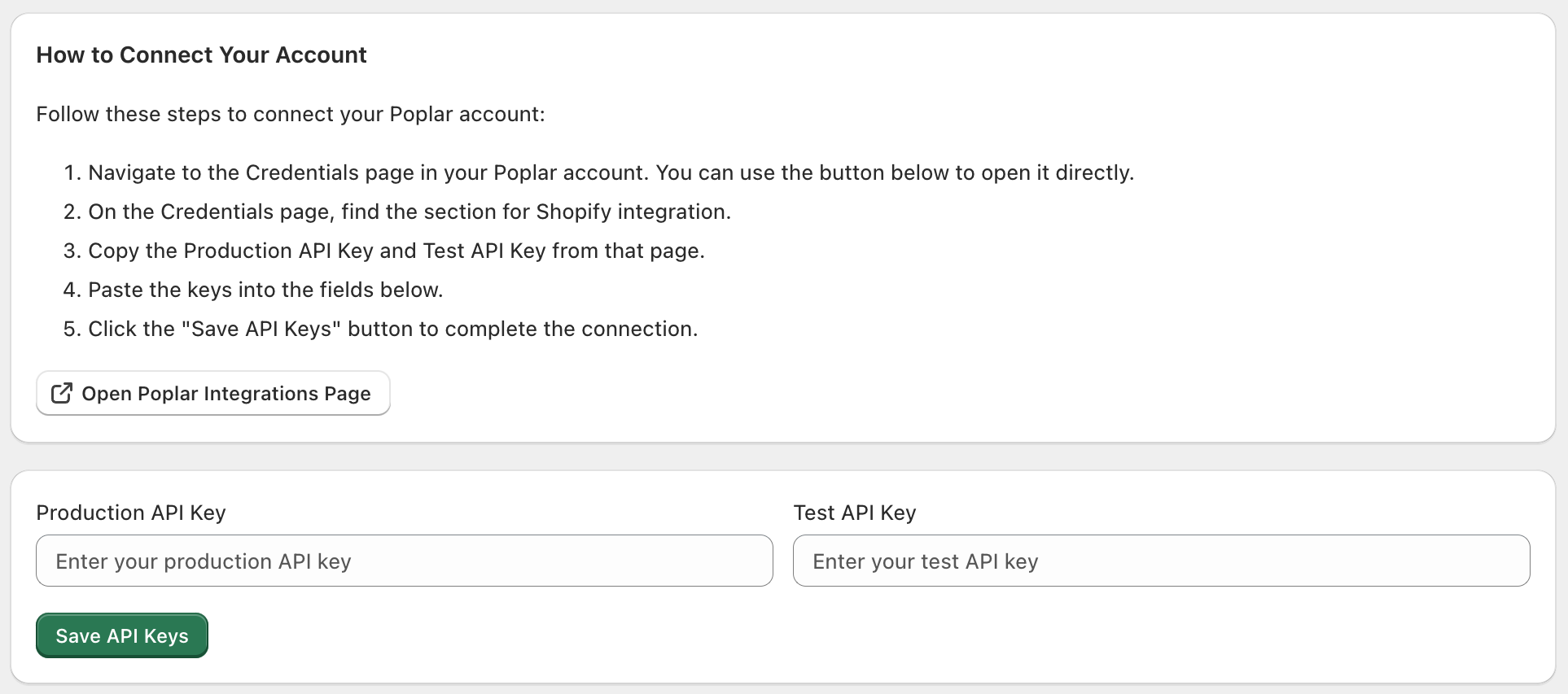
Task: Click the 'Test API Key' field label
Action: pyautogui.click(x=855, y=513)
